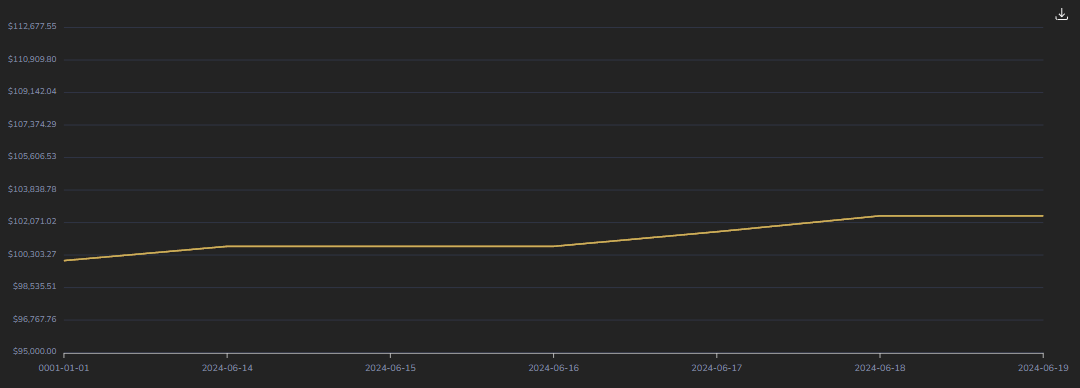Select the $95,000.00 axis label
1080x388 pixels.
coord(34,351)
